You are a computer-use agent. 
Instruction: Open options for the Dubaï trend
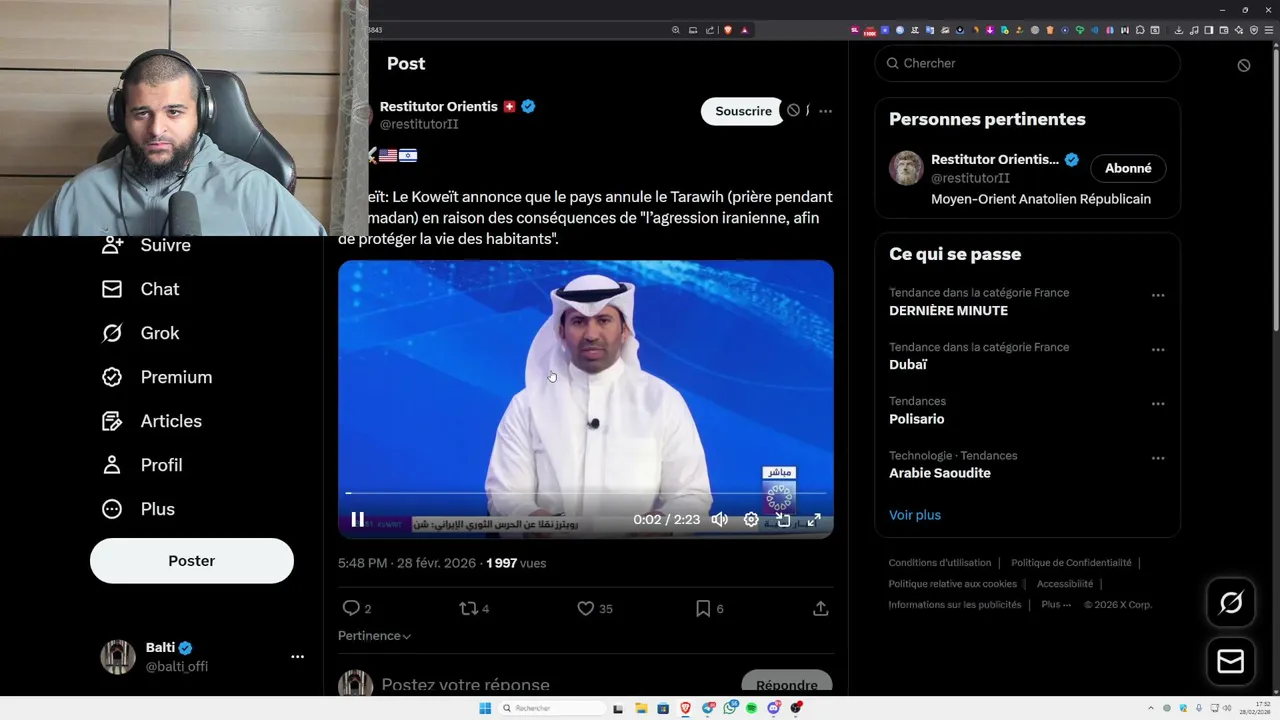point(1158,349)
